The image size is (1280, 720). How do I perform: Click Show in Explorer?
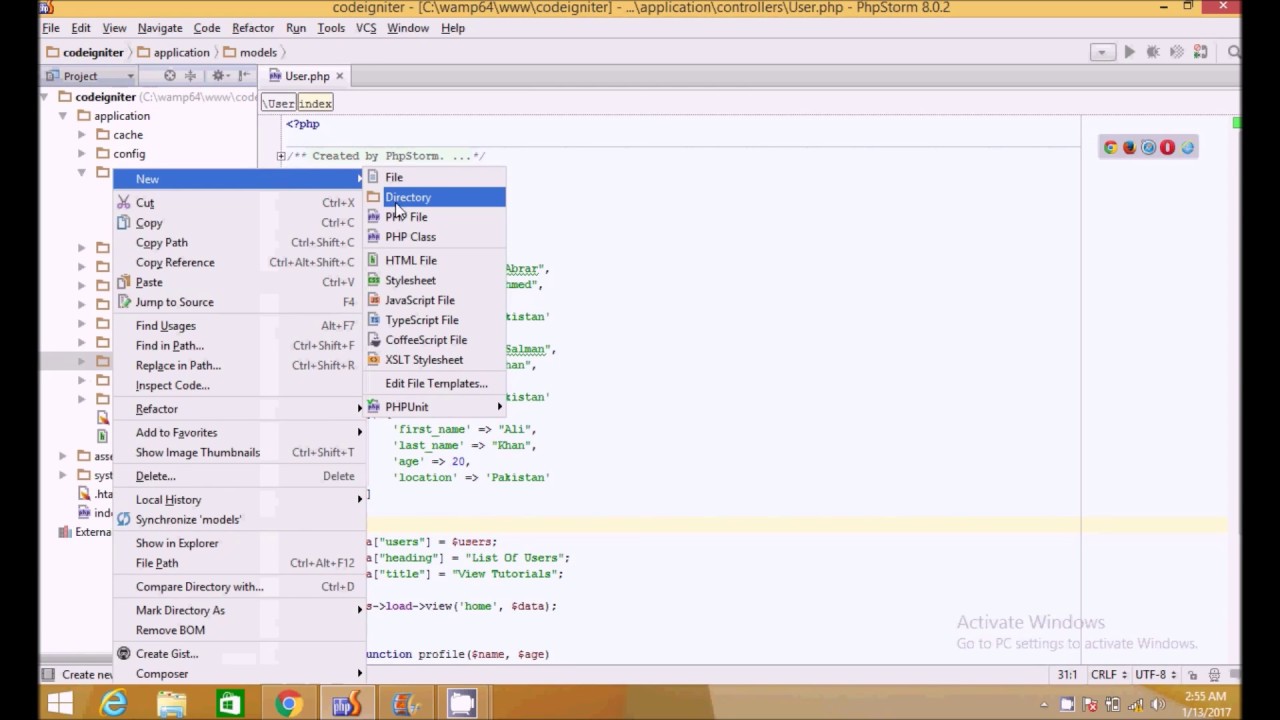tap(237, 543)
